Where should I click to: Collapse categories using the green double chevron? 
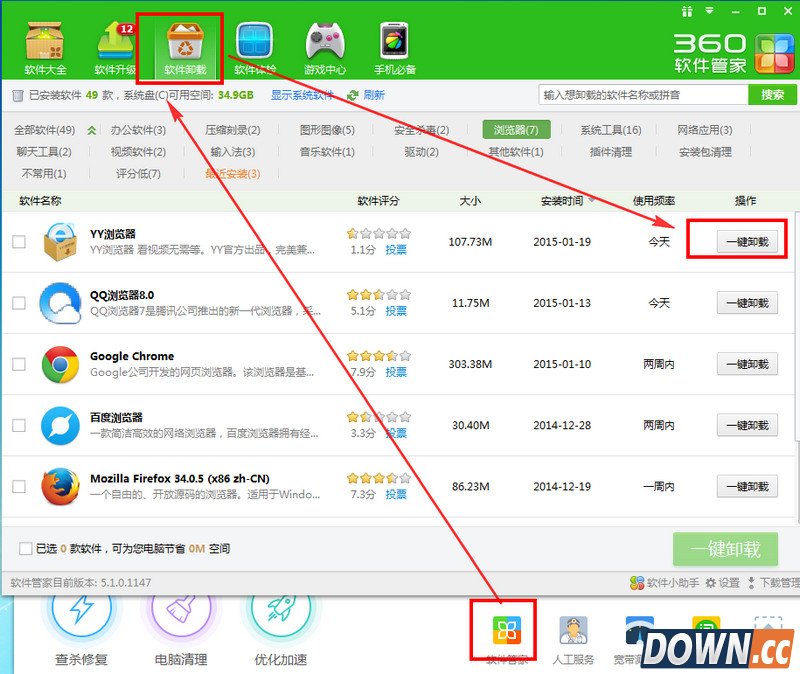[92, 130]
